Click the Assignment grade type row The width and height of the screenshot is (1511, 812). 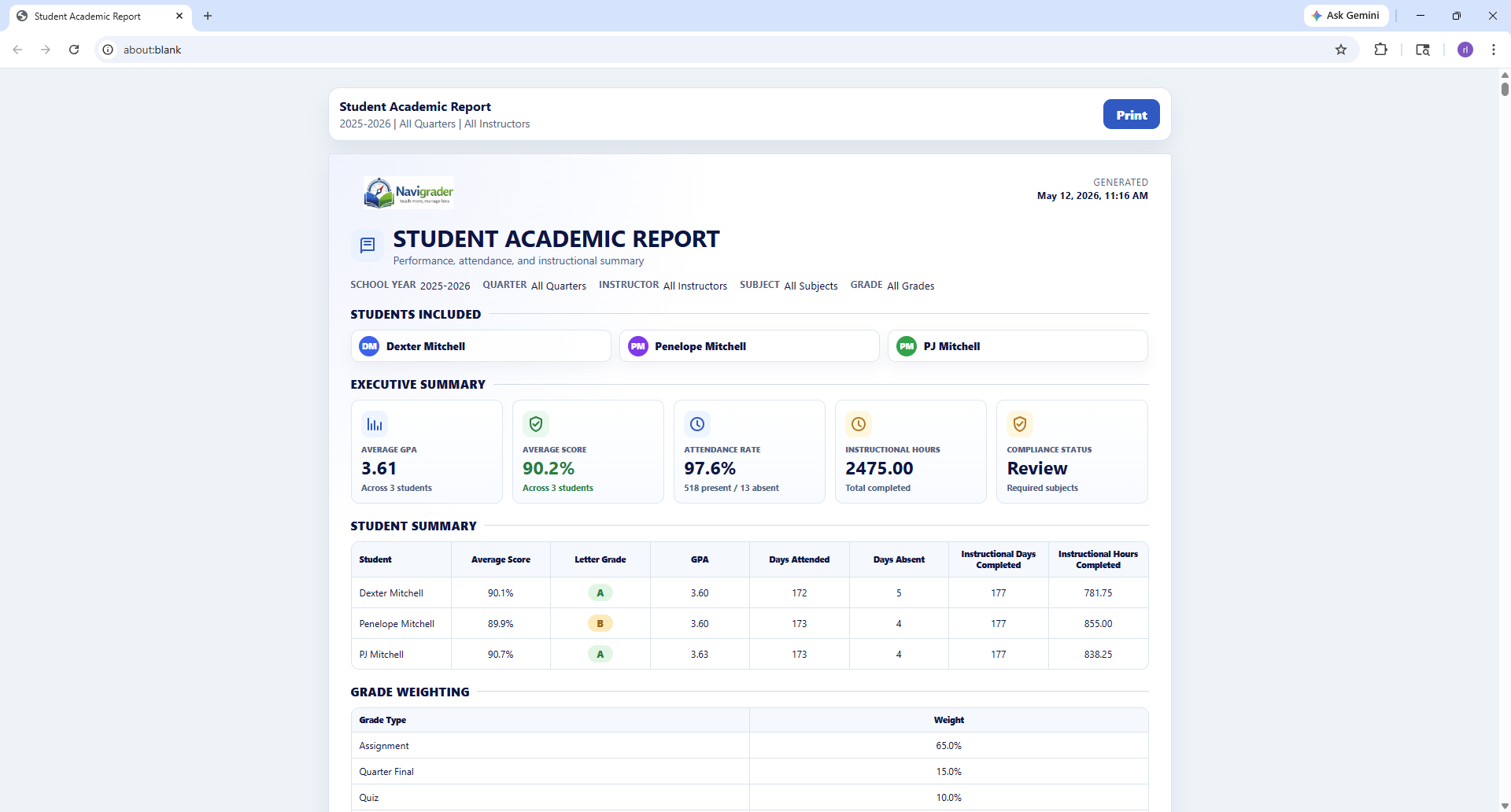(749, 746)
